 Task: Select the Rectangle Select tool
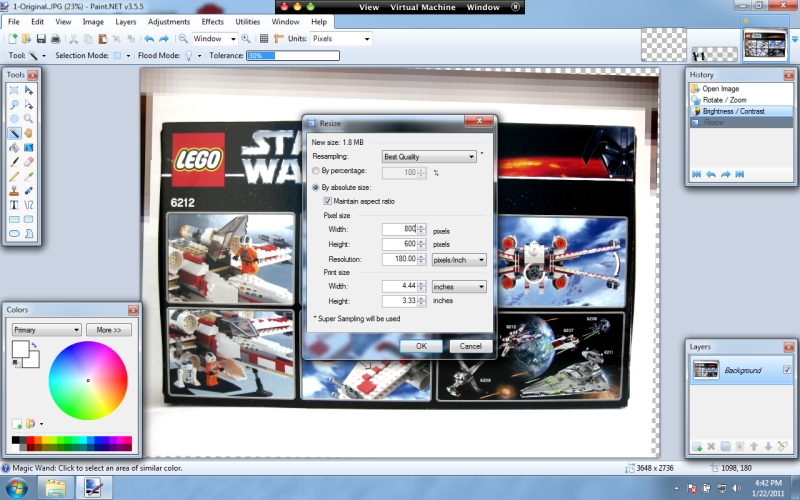tap(14, 90)
